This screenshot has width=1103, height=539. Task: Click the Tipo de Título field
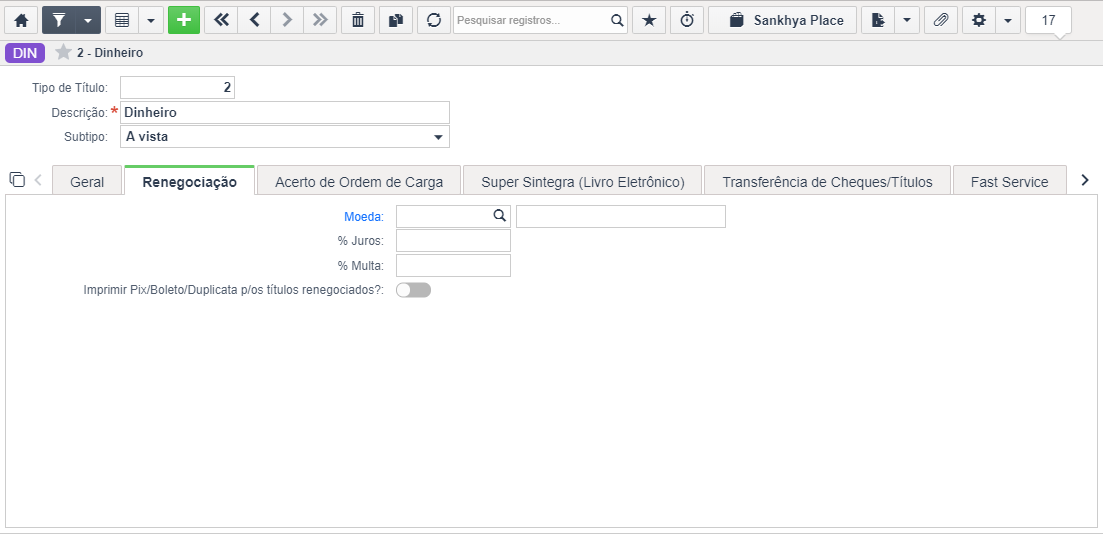click(x=177, y=88)
